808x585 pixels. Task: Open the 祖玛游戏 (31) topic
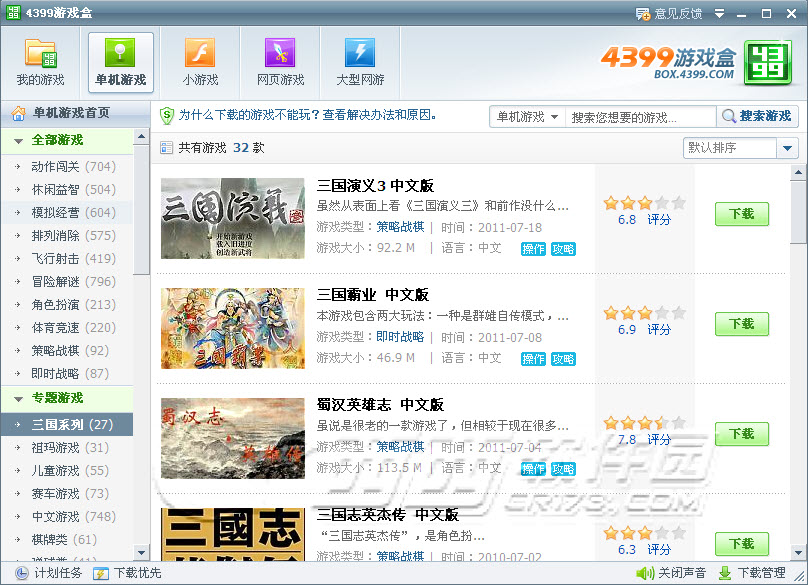click(67, 447)
